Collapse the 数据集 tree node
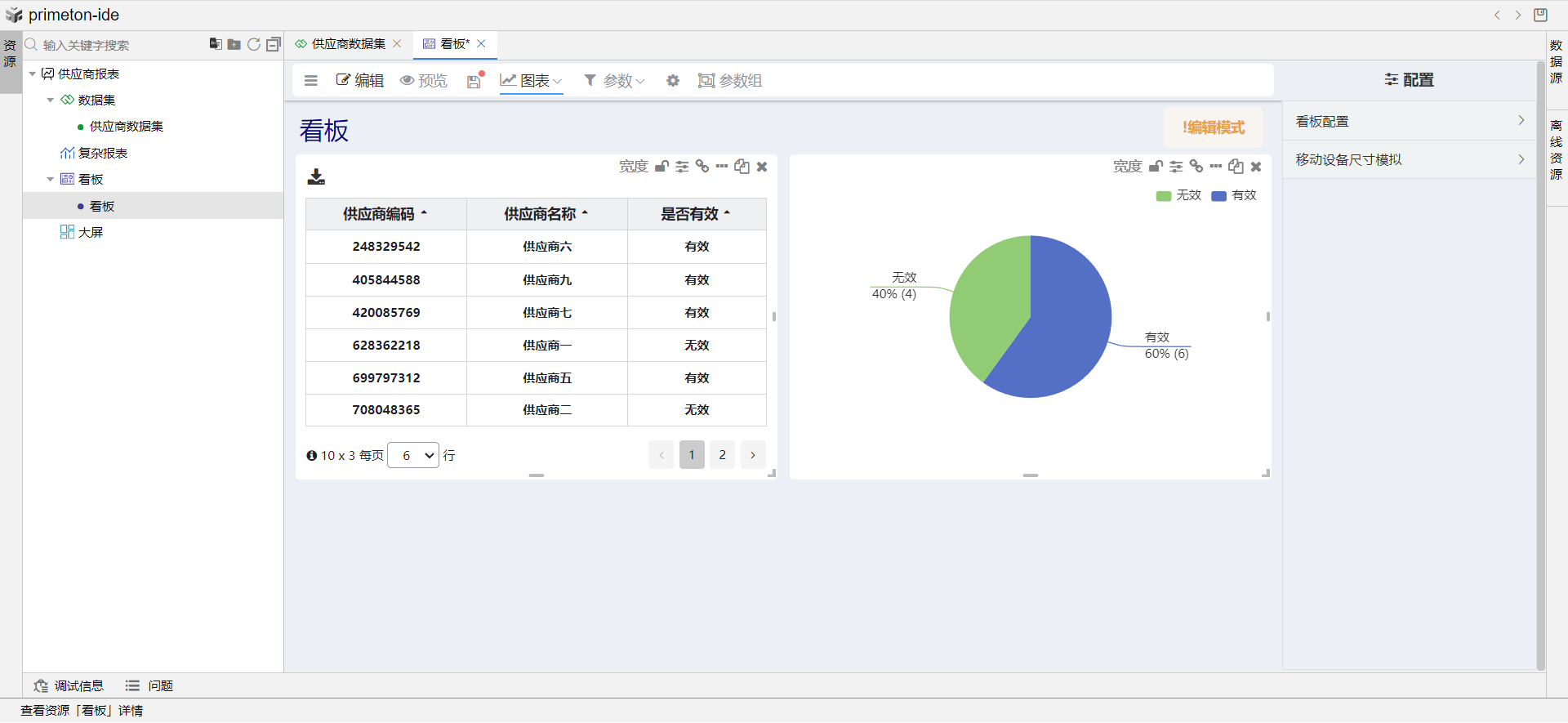The image size is (1568, 723). [51, 100]
